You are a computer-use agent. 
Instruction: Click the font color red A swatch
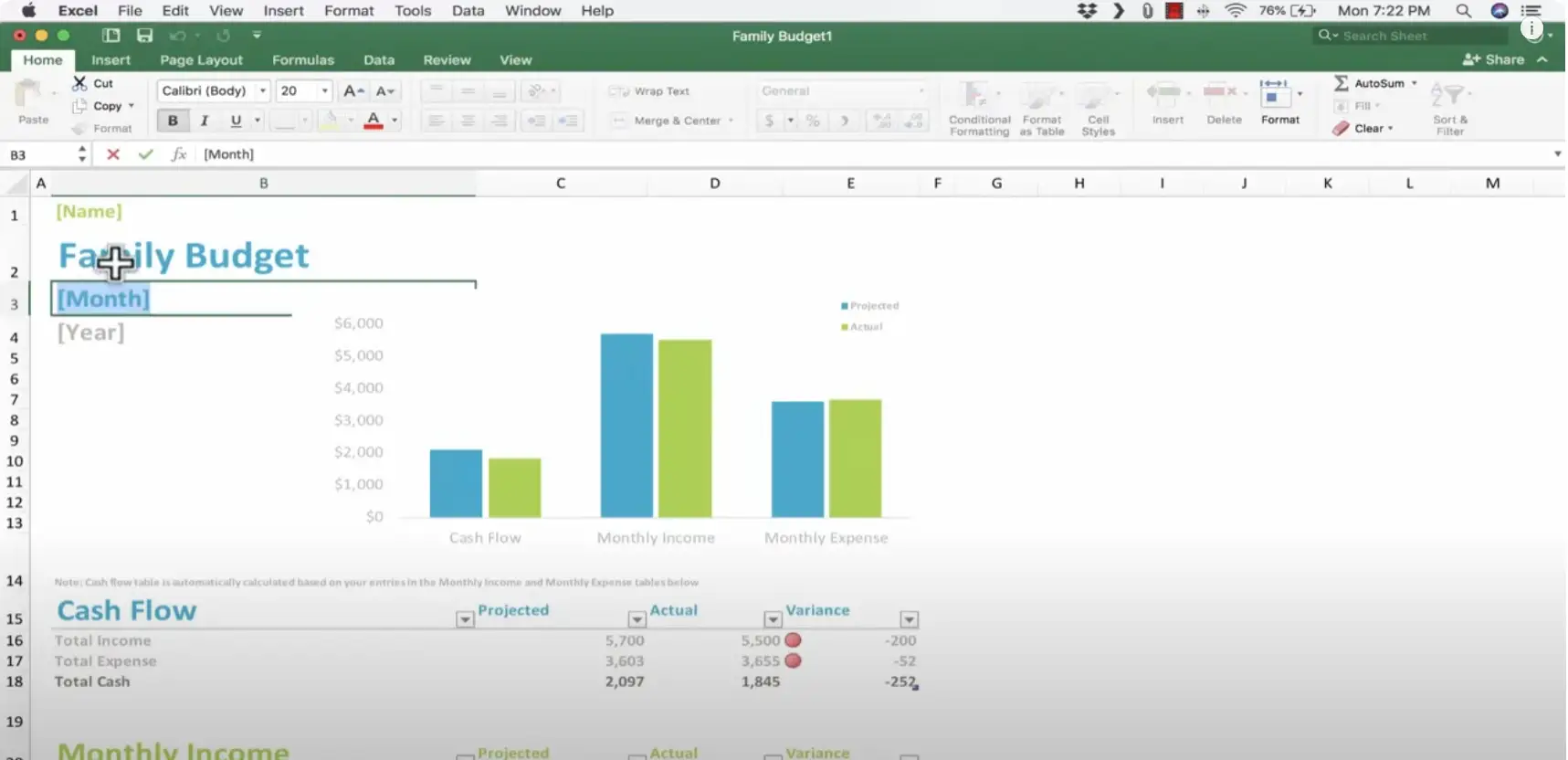point(374,121)
